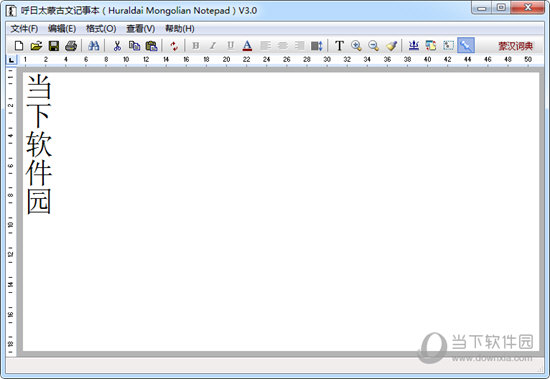Print the document using the printer icon
This screenshot has height=379, width=550.
click(x=71, y=46)
